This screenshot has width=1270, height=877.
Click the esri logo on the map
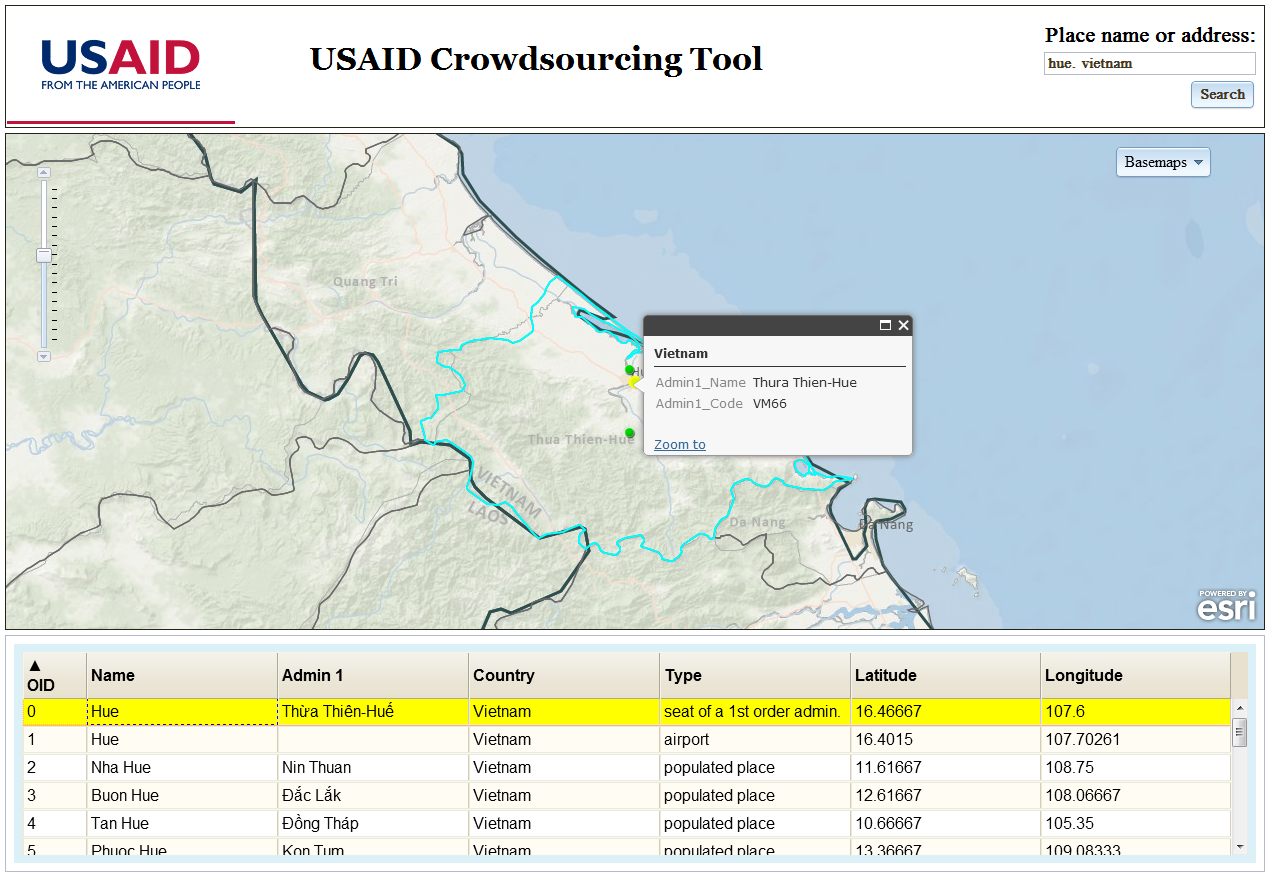(1227, 605)
